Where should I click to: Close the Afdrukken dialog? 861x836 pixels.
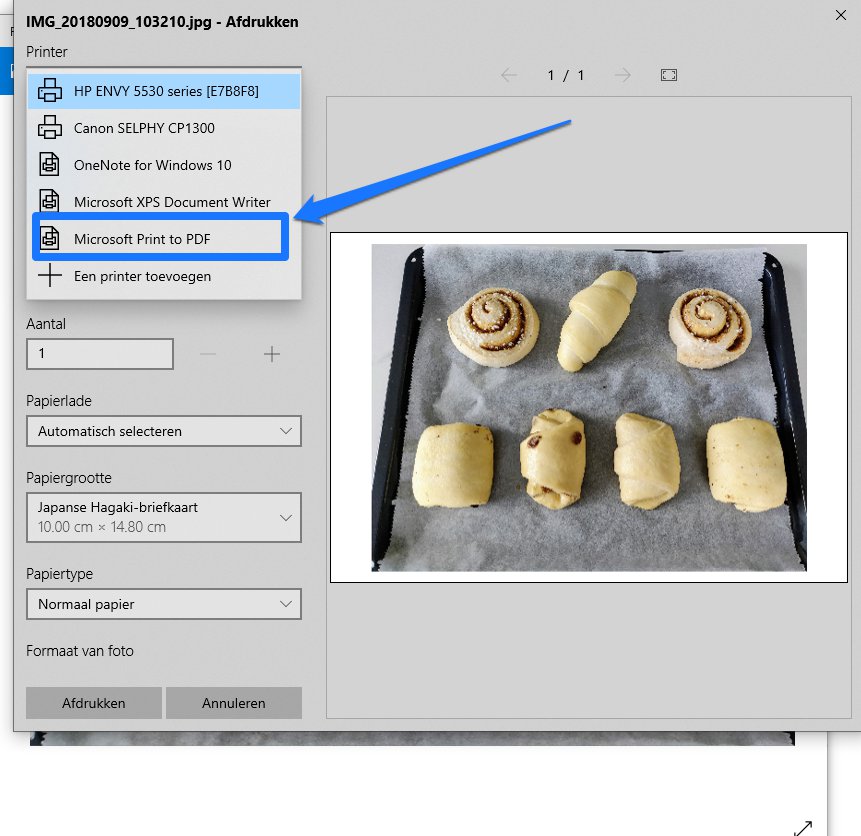tap(841, 15)
